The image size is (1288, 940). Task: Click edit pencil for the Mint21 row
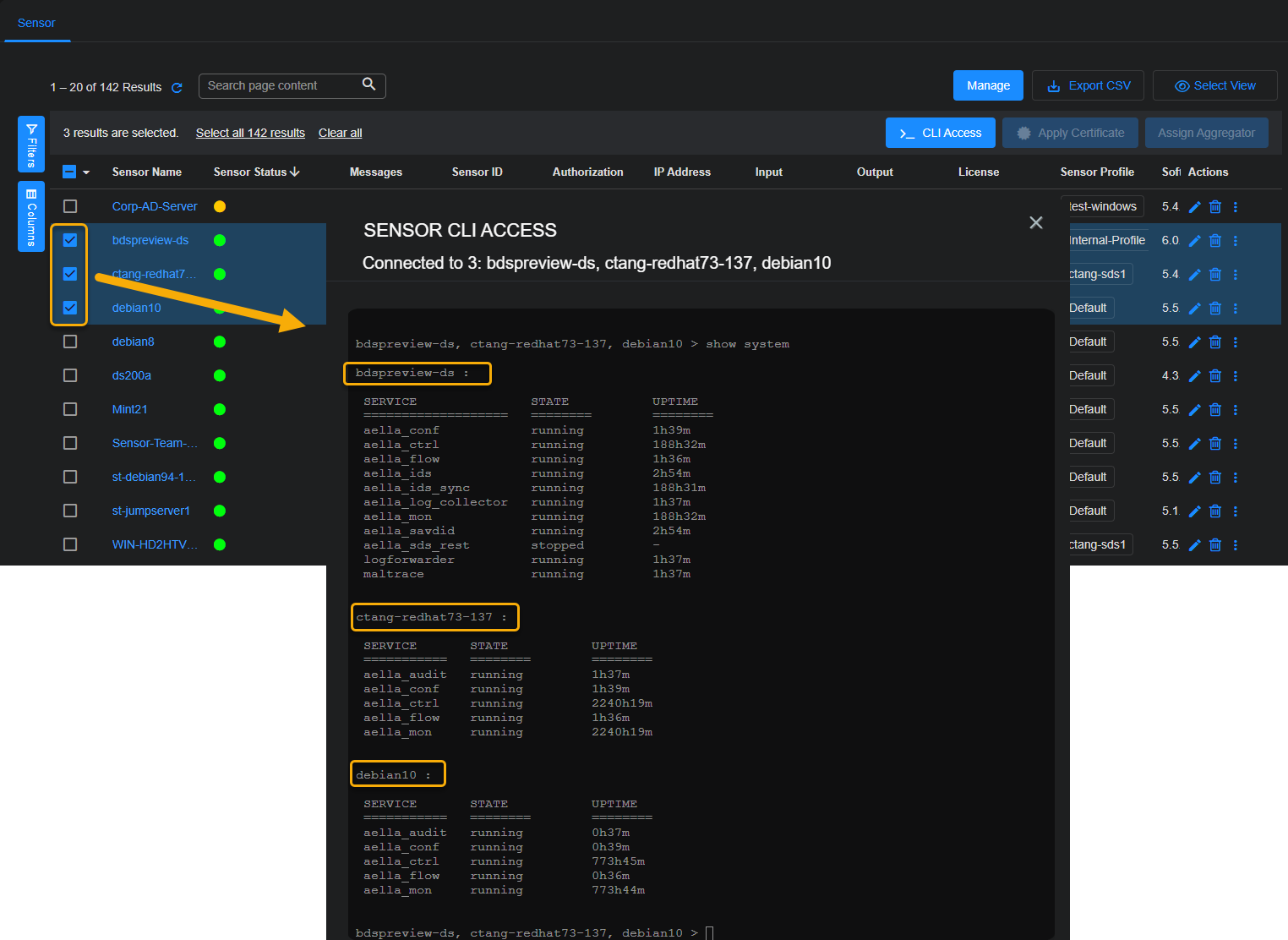1194,410
